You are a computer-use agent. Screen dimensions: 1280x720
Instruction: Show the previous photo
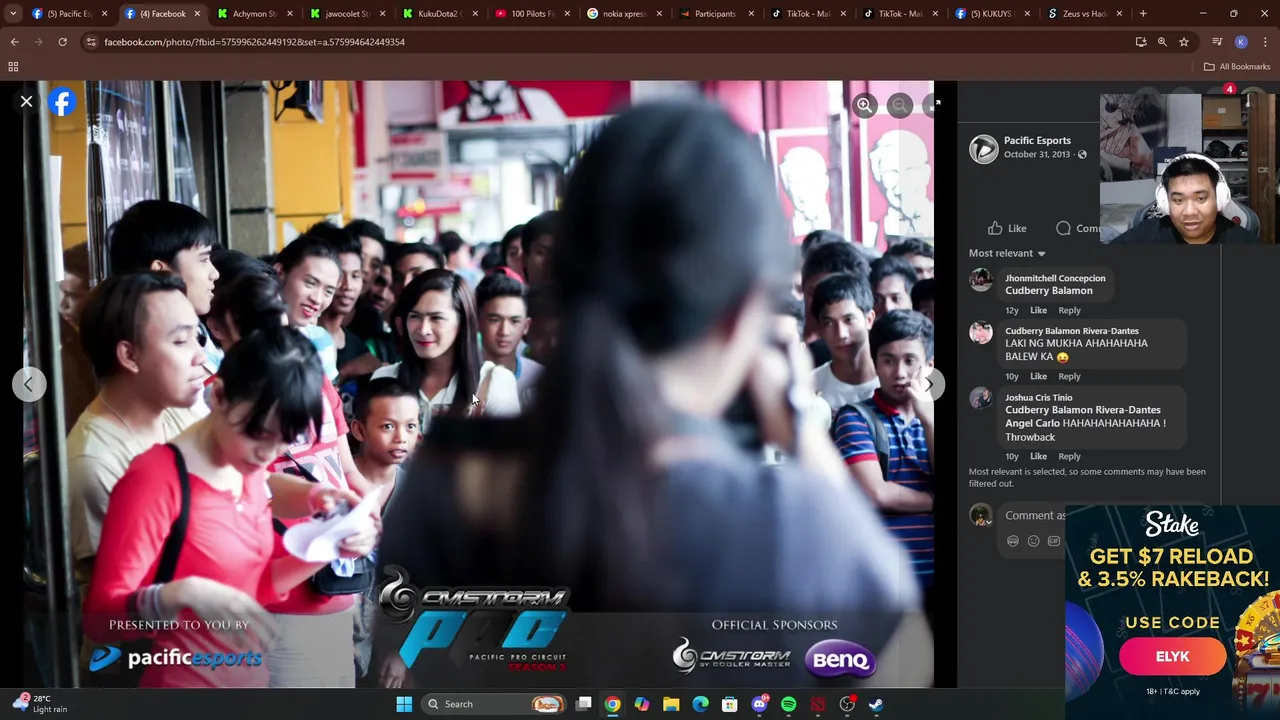(x=29, y=384)
